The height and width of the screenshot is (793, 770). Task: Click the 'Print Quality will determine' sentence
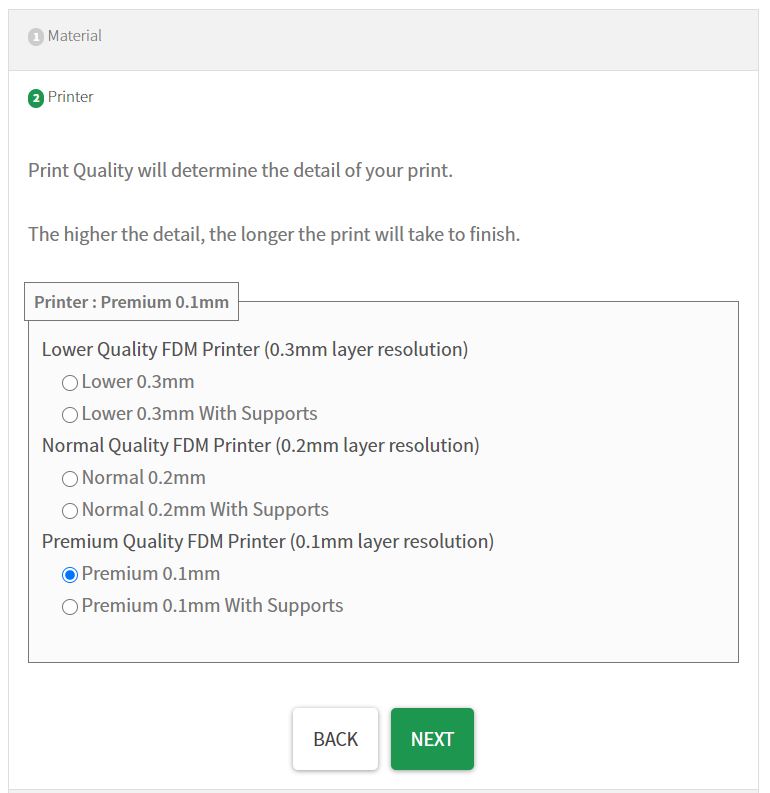240,170
